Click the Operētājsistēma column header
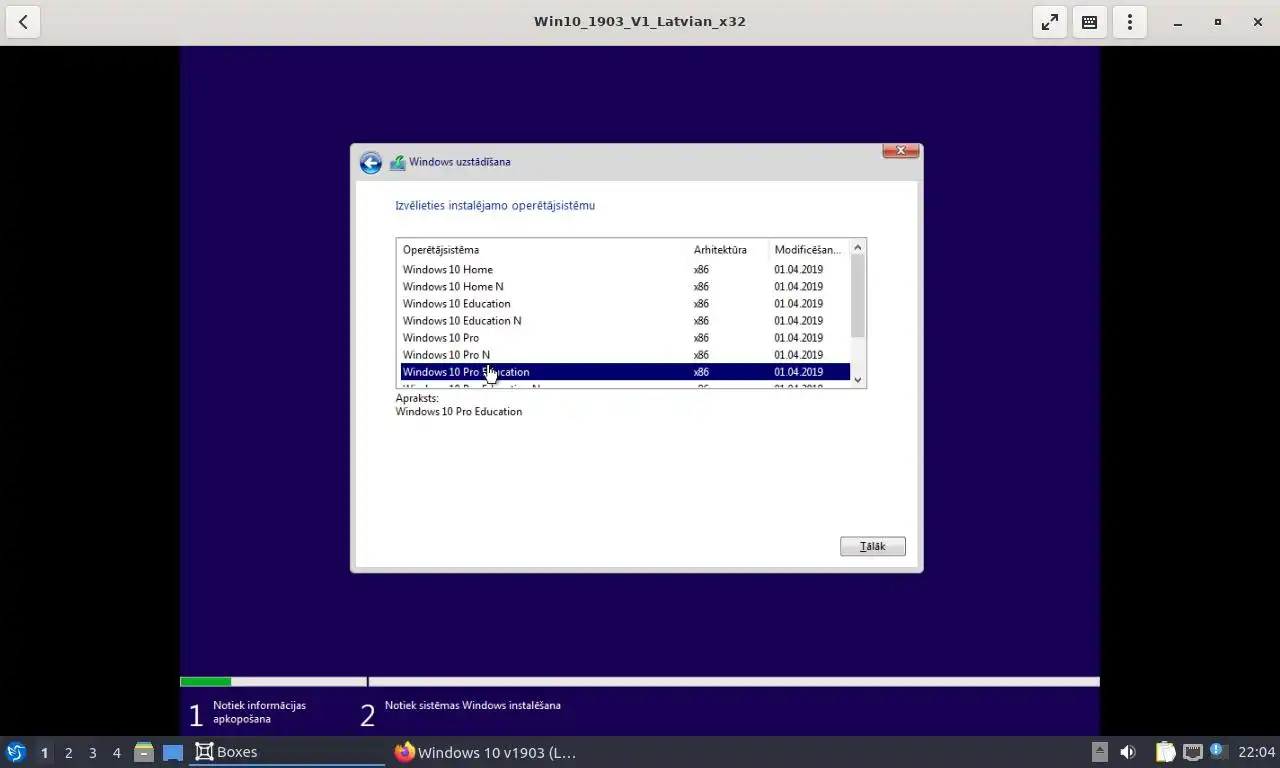 point(542,250)
